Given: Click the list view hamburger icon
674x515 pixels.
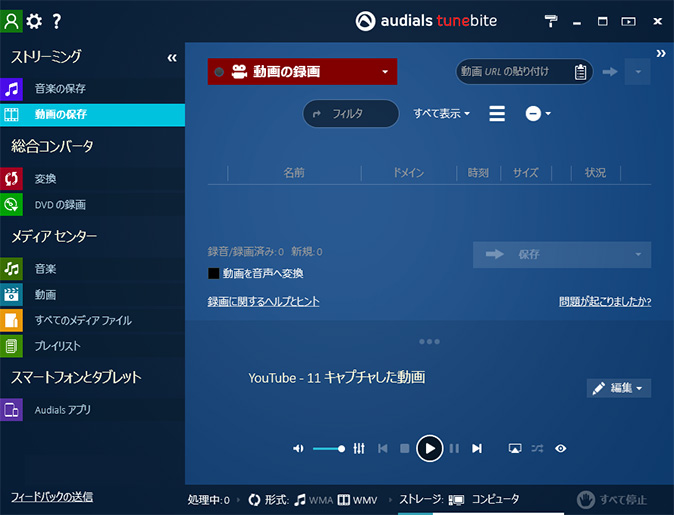Looking at the screenshot, I should pyautogui.click(x=497, y=113).
